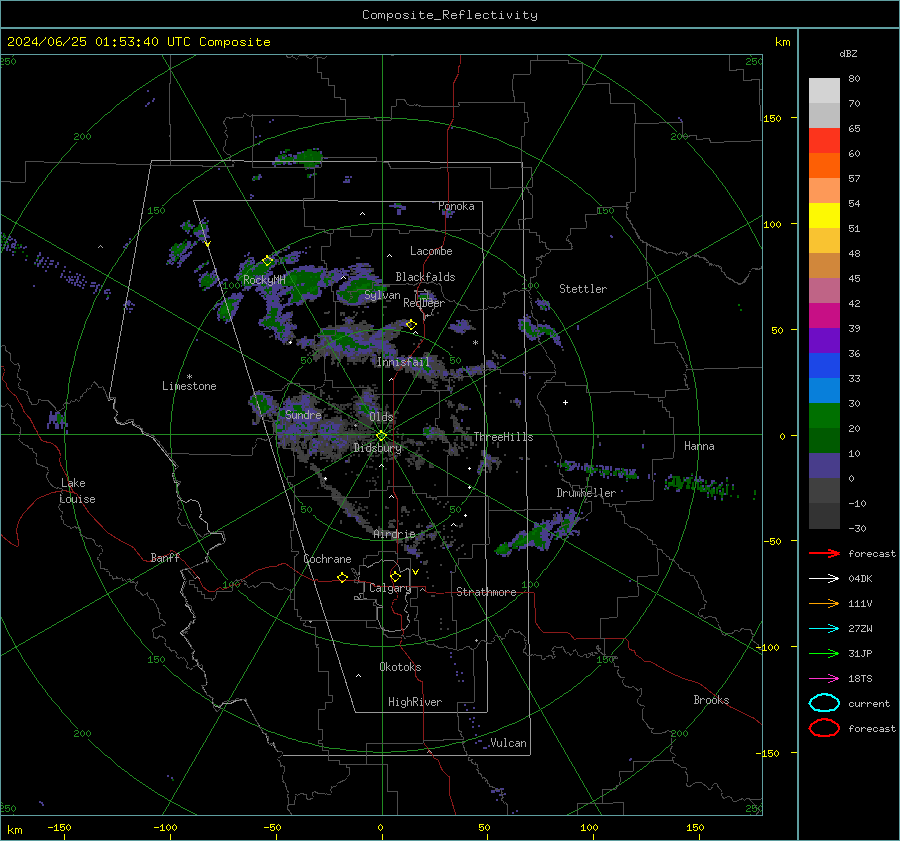The image size is (900, 841).
Task: Click the white 04DK arrow icon
Action: [x=824, y=579]
